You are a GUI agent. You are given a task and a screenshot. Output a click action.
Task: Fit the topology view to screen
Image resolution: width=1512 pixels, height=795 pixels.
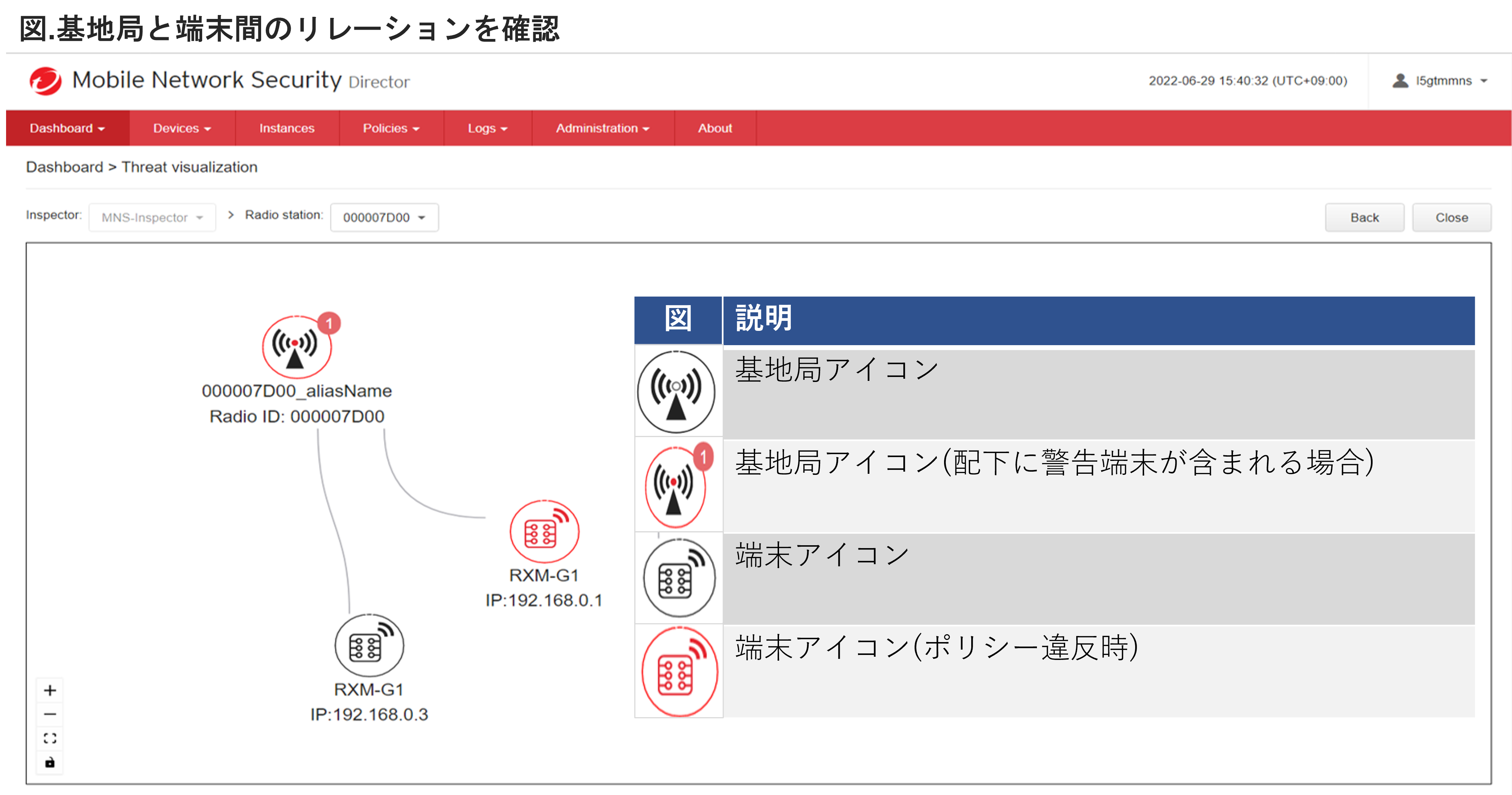(x=50, y=738)
